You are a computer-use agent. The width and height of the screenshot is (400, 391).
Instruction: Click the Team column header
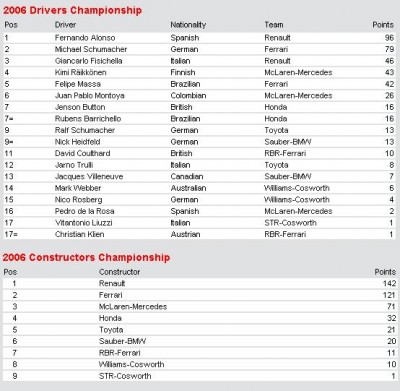pos(274,25)
